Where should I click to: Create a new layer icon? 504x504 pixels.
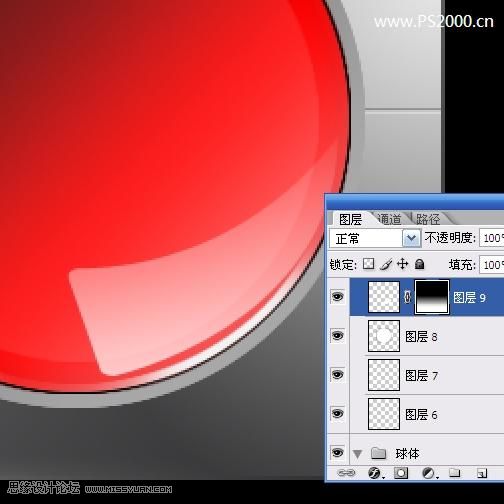482,473
